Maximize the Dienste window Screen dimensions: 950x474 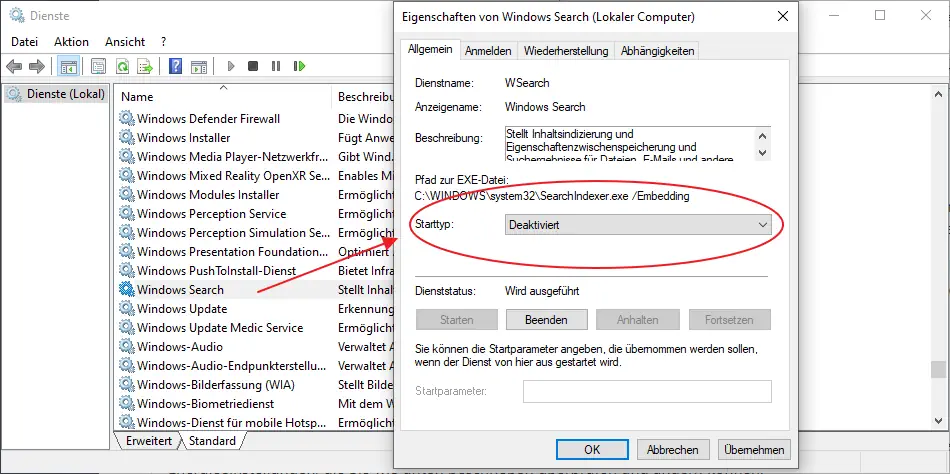point(880,15)
